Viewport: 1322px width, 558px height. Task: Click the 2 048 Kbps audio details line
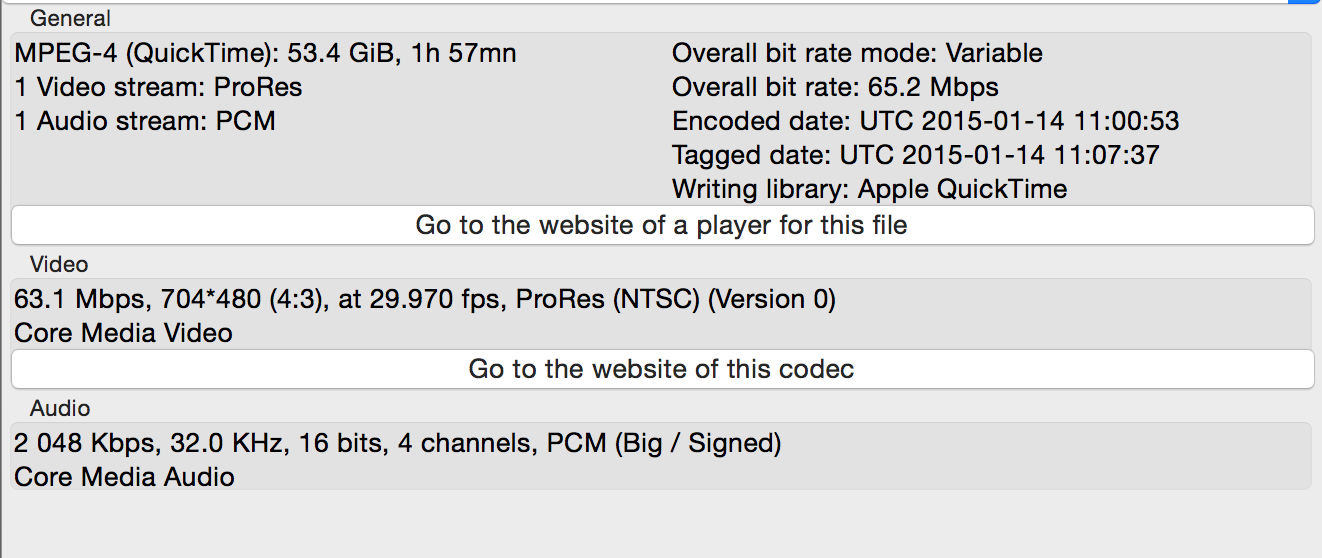[397, 443]
